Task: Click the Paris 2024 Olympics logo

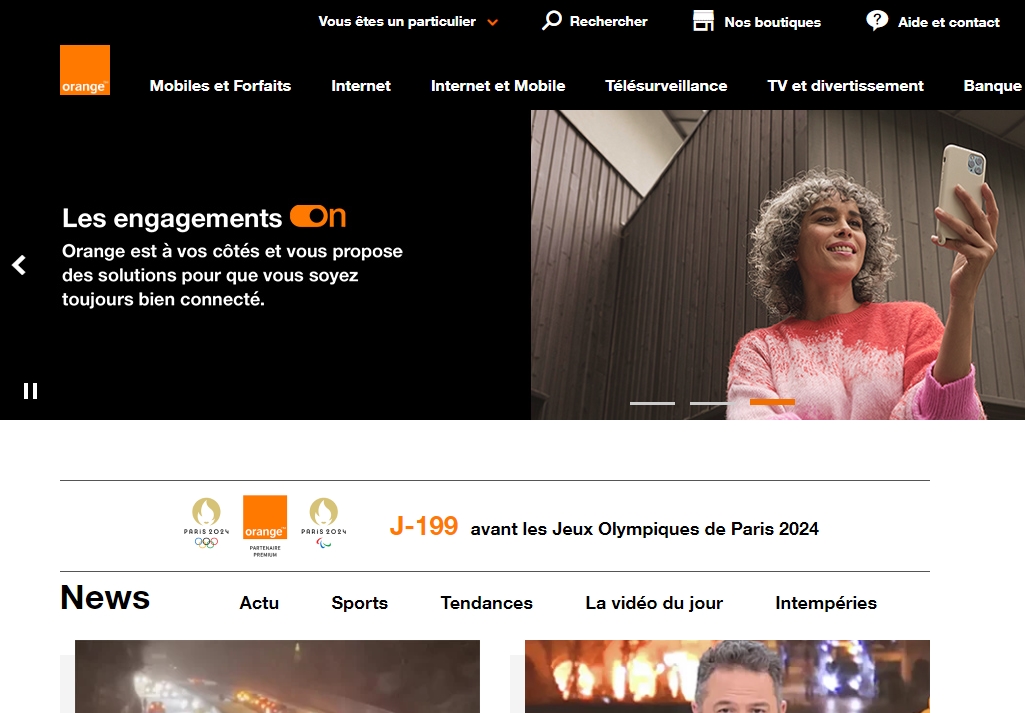Action: (x=206, y=523)
